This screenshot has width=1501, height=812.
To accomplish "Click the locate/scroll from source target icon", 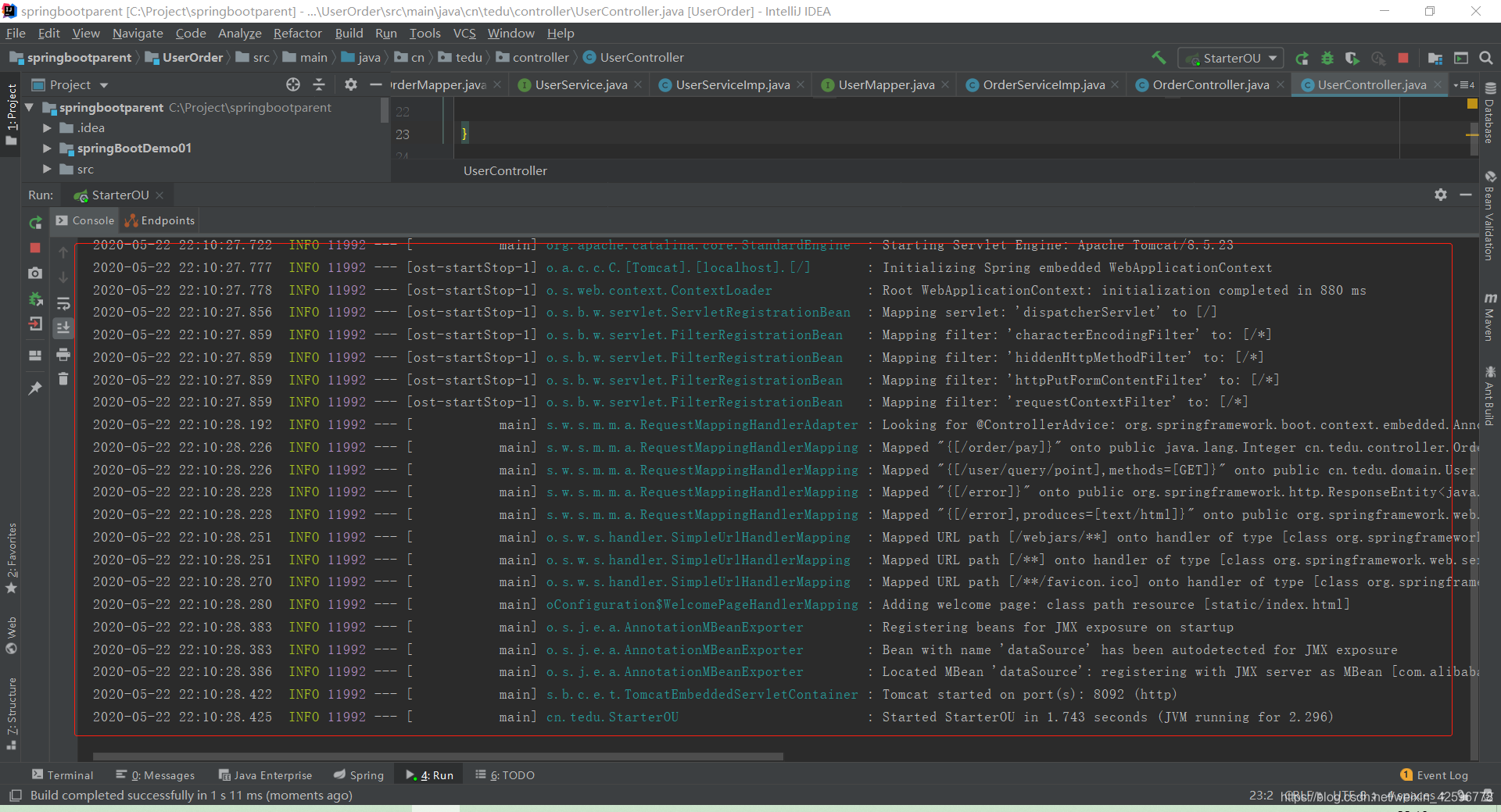I will coord(293,84).
